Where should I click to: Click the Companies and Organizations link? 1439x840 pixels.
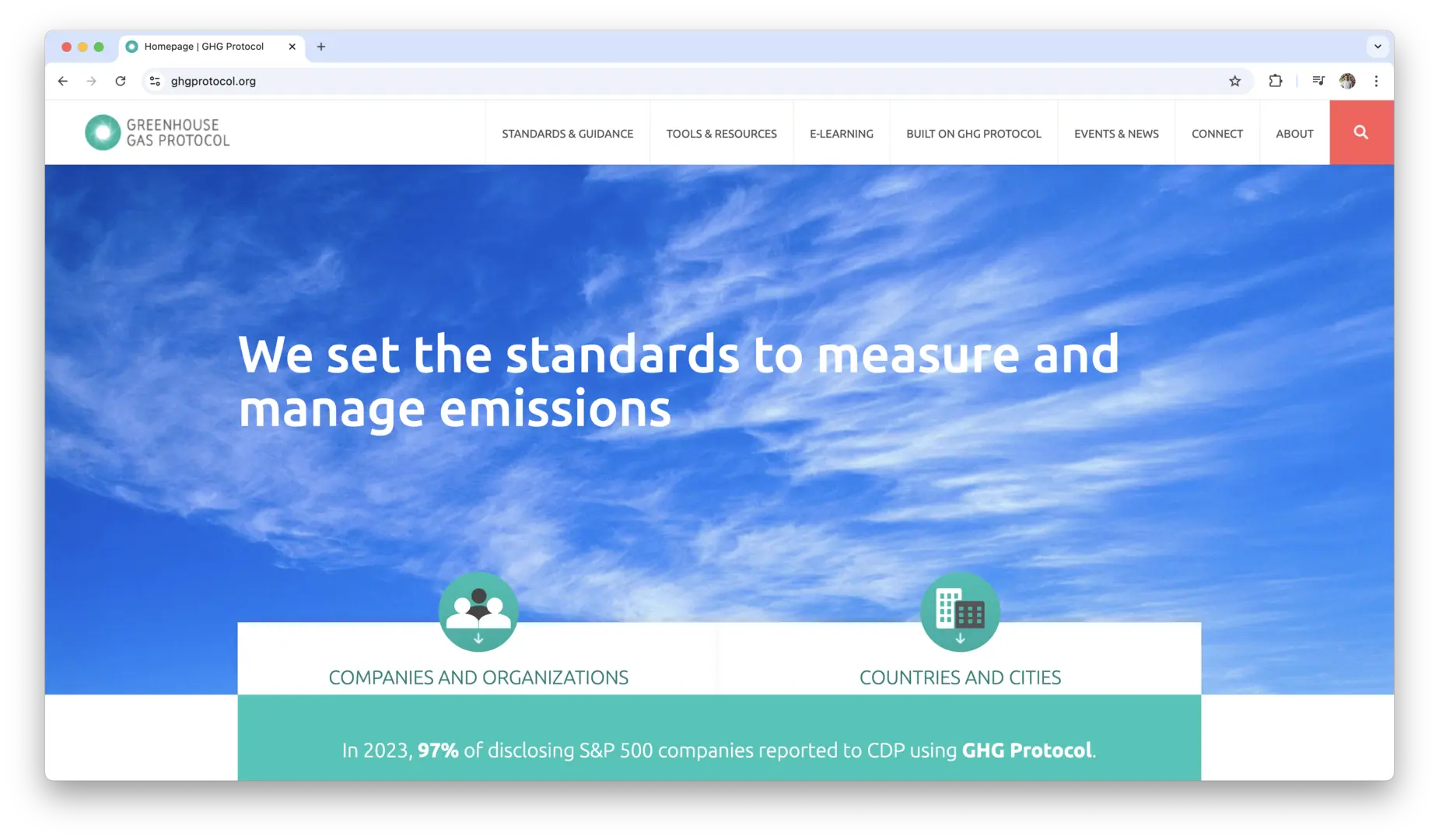[x=478, y=677]
